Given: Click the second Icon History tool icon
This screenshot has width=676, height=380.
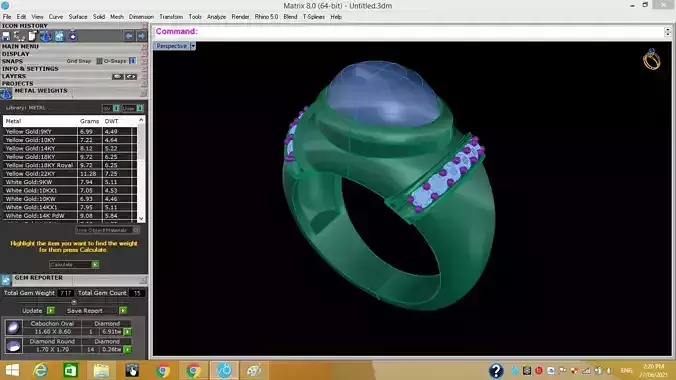Looking at the screenshot, I should coord(19,36).
